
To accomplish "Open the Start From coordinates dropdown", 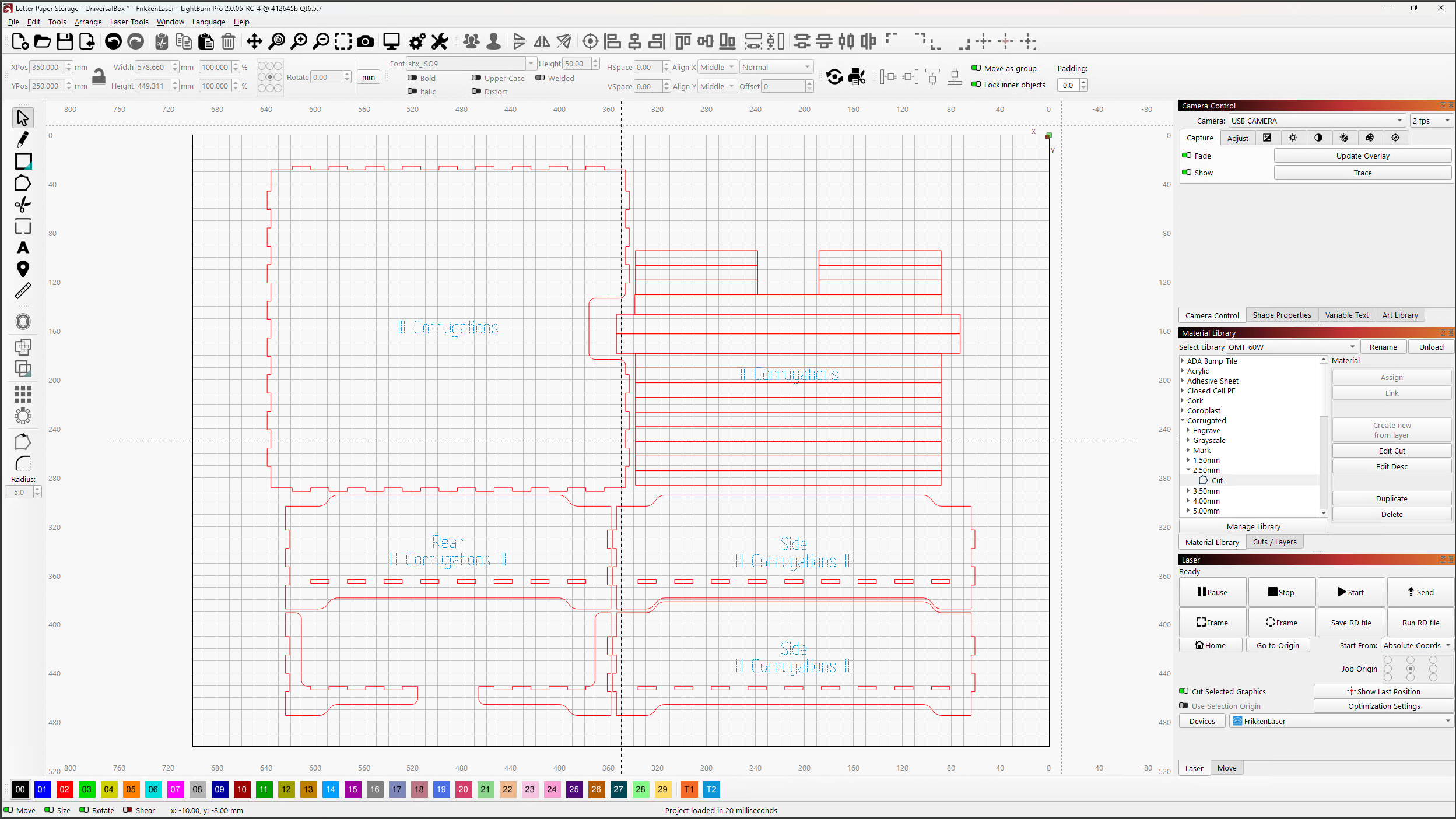I will point(1418,645).
